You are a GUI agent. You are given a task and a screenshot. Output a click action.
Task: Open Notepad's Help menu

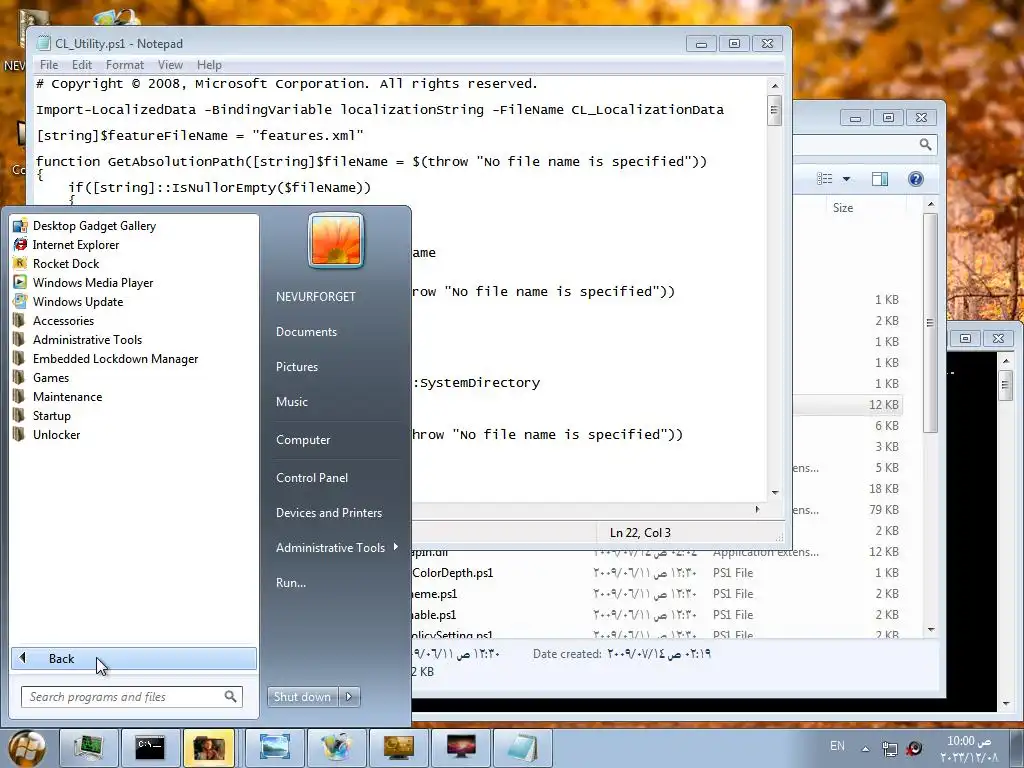coord(209,65)
